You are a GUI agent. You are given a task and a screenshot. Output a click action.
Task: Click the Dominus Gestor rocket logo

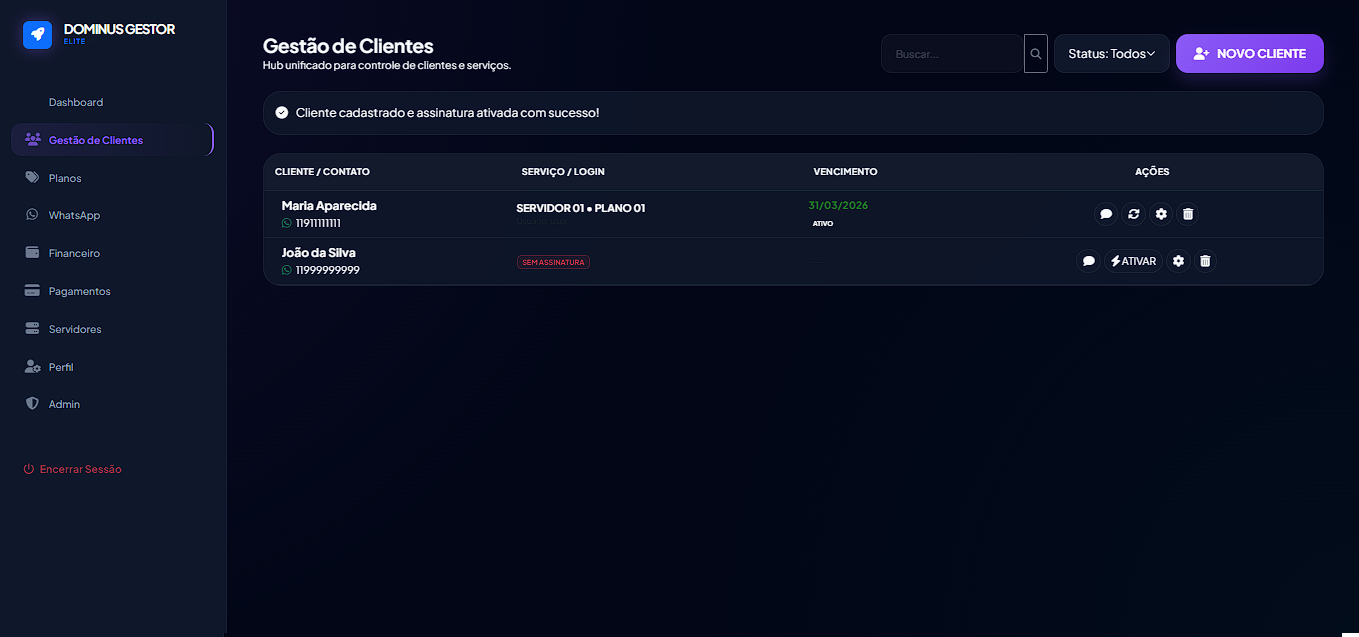(37, 34)
